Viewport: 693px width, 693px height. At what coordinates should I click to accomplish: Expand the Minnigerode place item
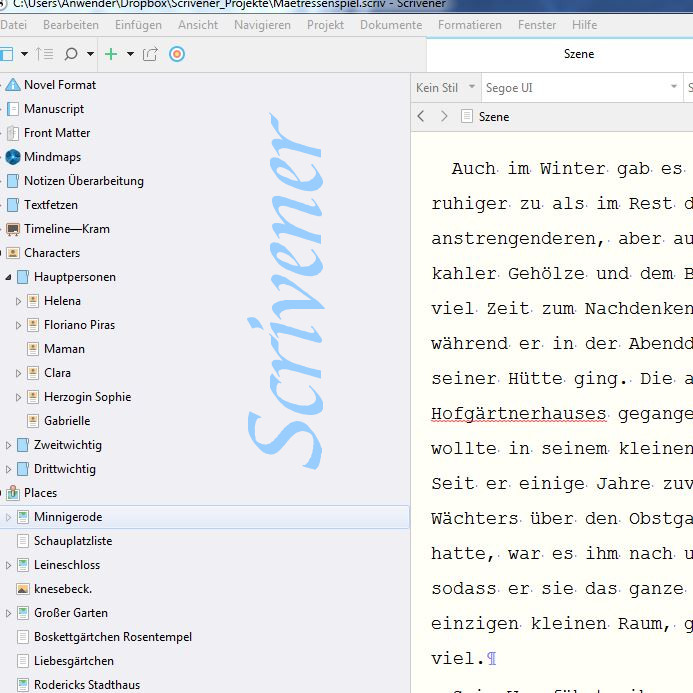pyautogui.click(x=8, y=517)
